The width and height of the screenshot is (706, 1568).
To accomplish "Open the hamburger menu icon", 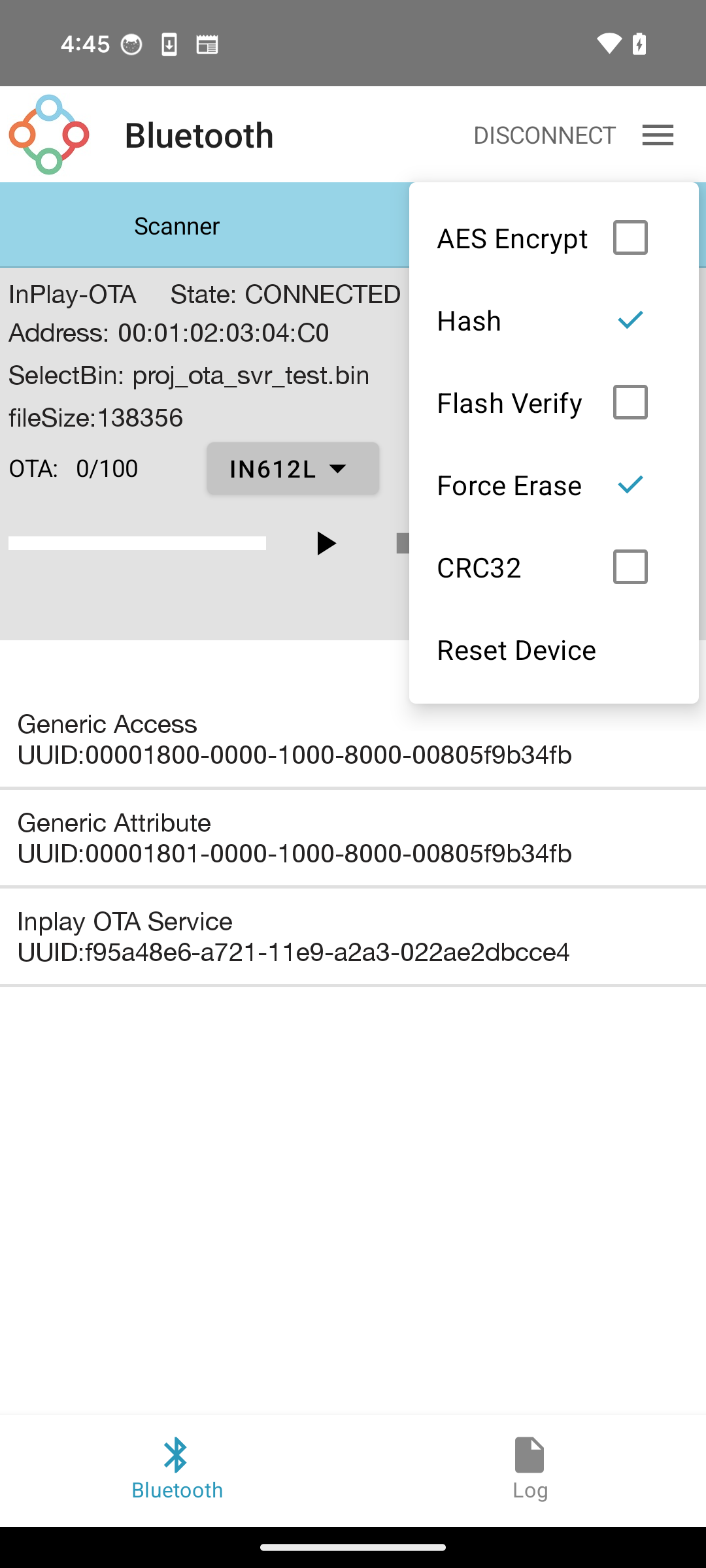I will tap(658, 135).
